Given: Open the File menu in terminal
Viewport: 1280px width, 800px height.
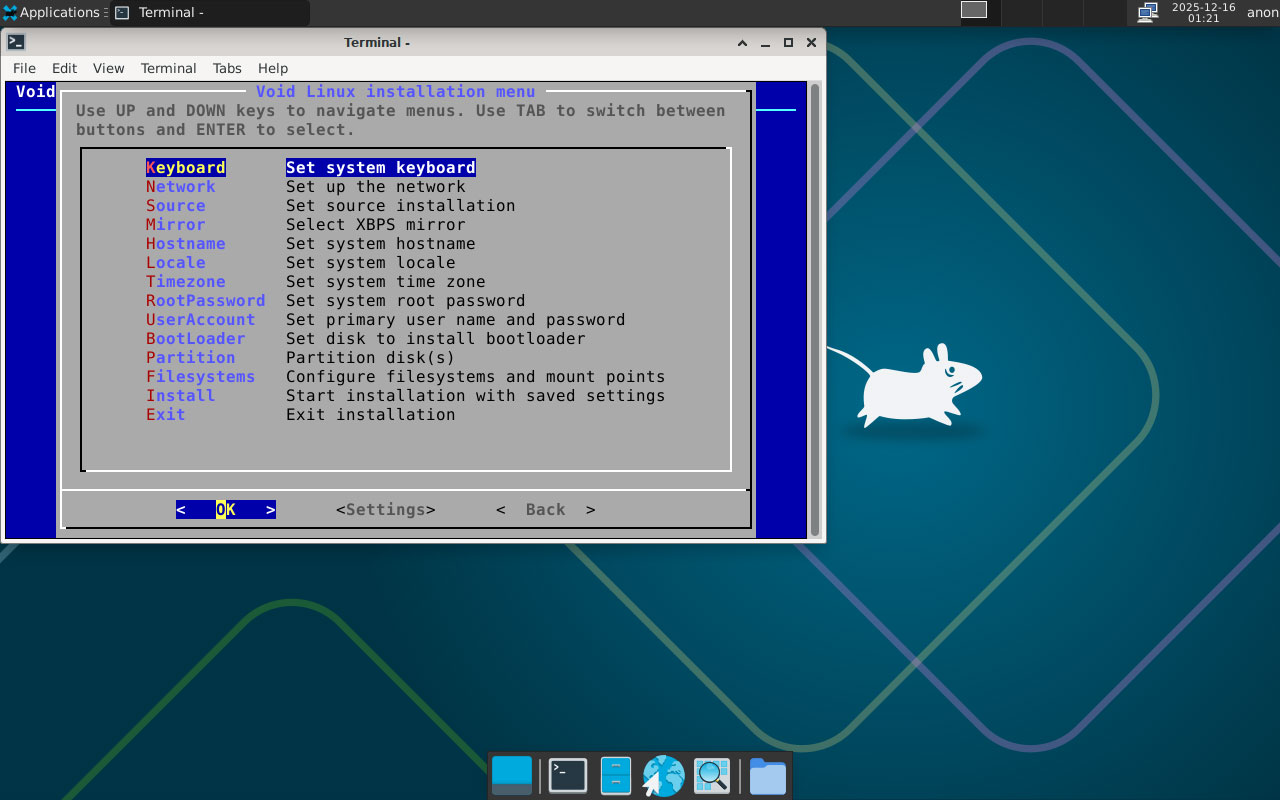Looking at the screenshot, I should click(24, 68).
